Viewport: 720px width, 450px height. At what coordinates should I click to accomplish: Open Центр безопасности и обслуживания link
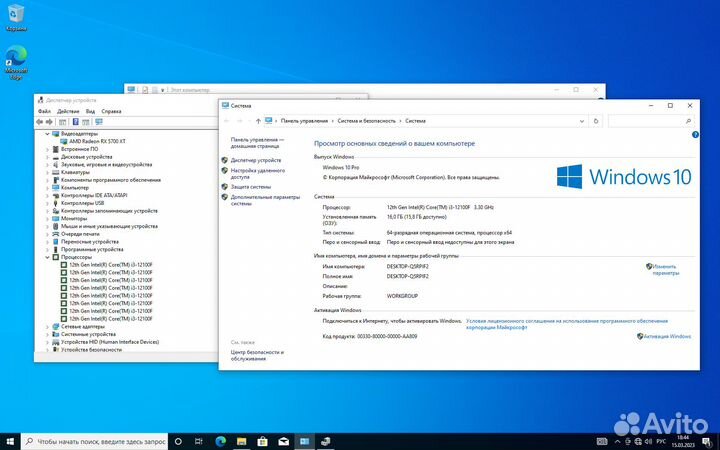(257, 355)
